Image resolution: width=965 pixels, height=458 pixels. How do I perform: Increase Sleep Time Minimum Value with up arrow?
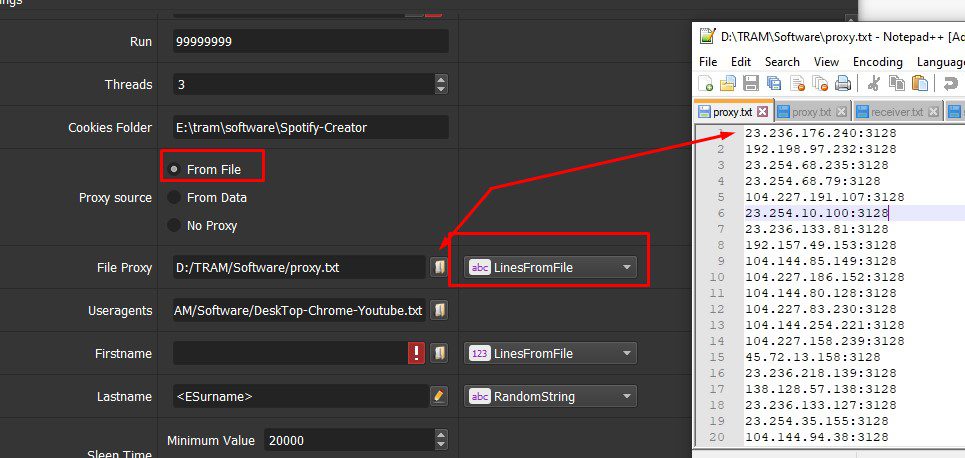[x=441, y=435]
